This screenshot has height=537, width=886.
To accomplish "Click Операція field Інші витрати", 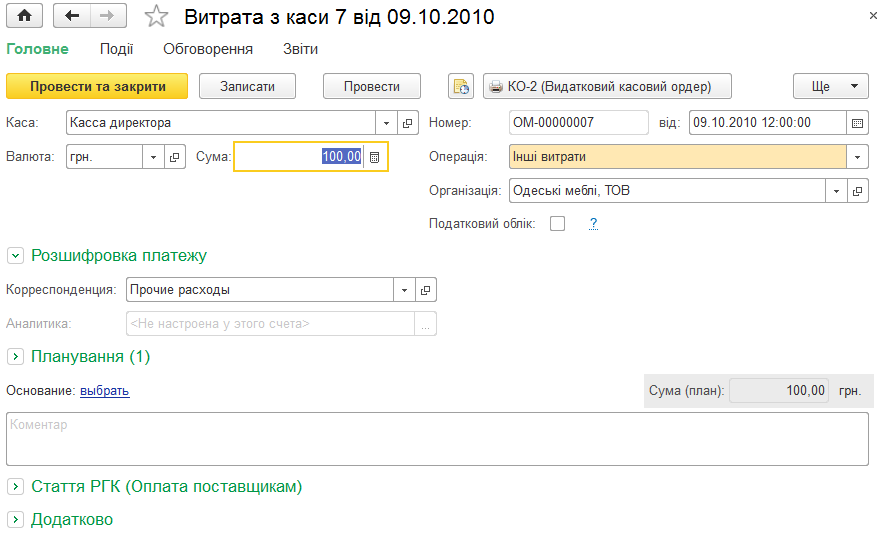I will (677, 157).
